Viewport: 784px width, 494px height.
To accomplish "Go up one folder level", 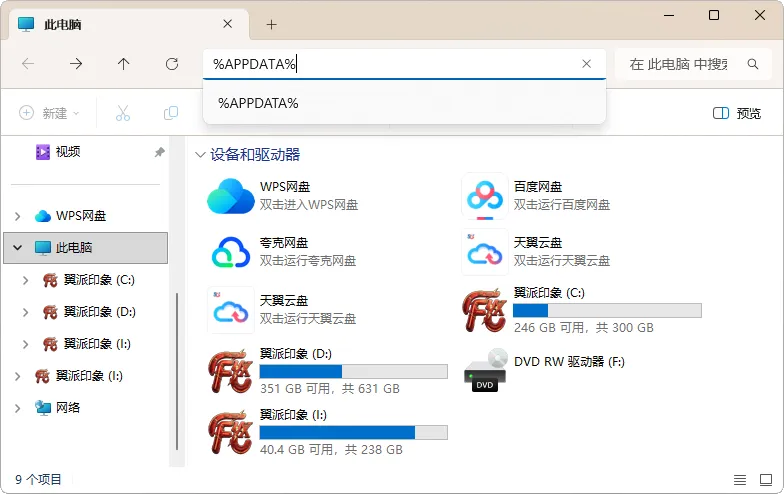I will [x=124, y=64].
